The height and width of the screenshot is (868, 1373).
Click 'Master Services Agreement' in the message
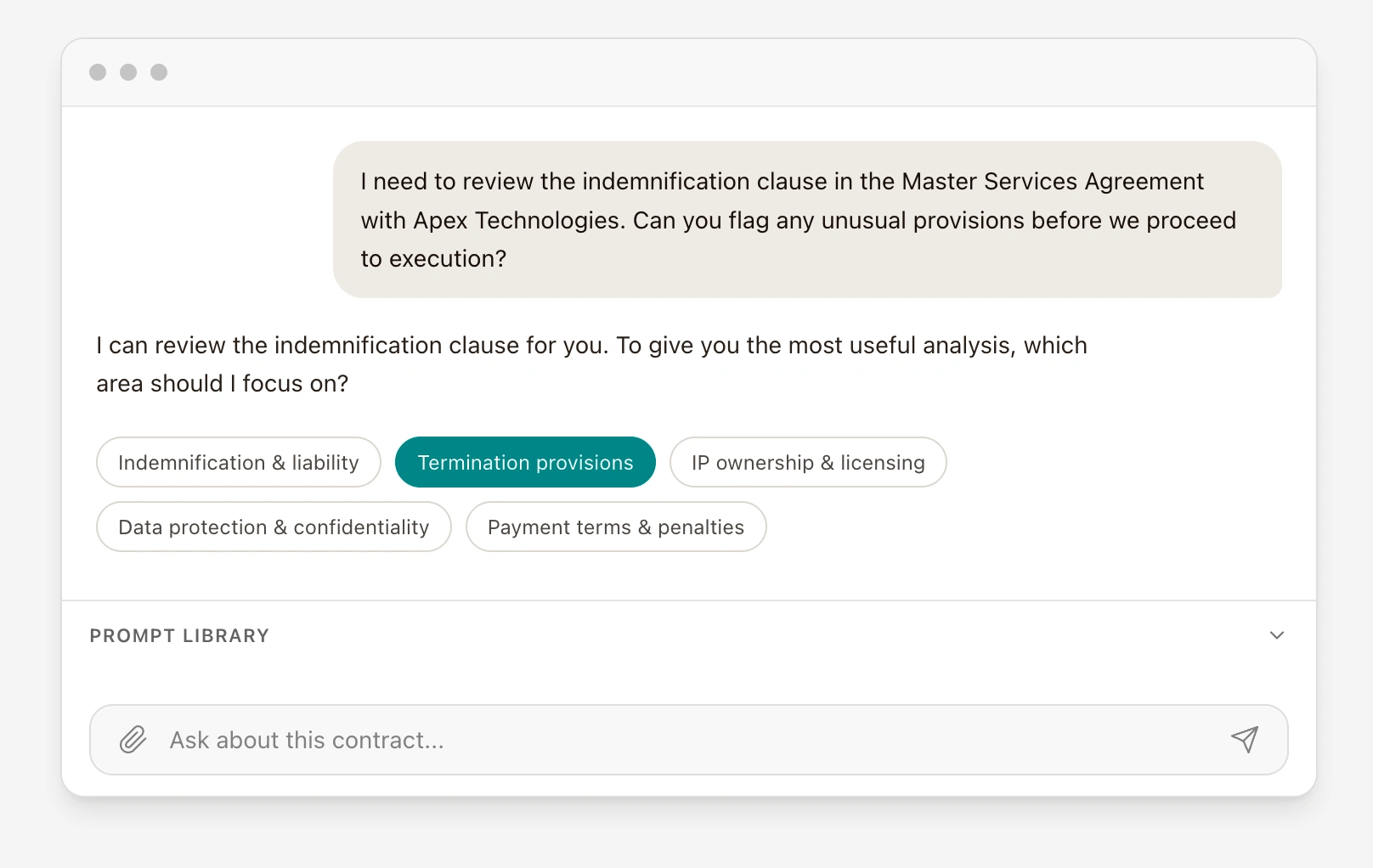(x=1052, y=182)
